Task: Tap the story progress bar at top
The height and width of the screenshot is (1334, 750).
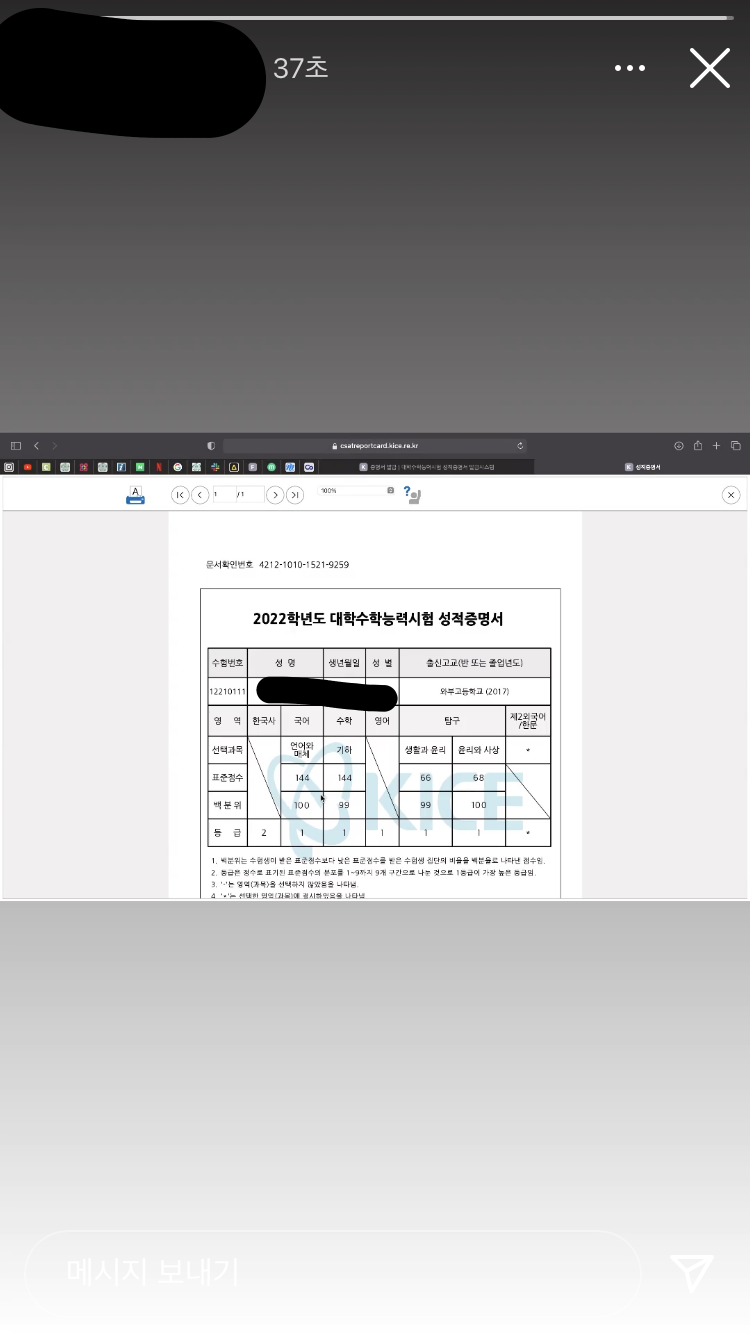Action: pyautogui.click(x=375, y=18)
